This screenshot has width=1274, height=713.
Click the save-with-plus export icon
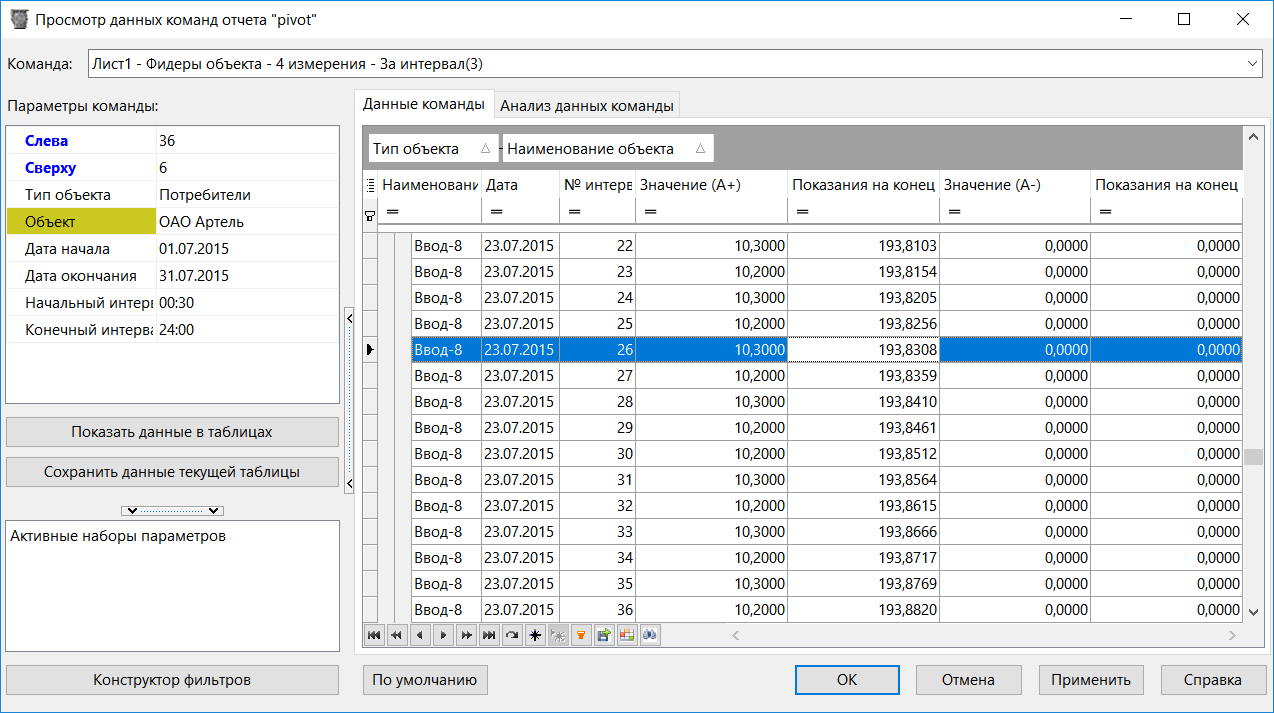[603, 635]
